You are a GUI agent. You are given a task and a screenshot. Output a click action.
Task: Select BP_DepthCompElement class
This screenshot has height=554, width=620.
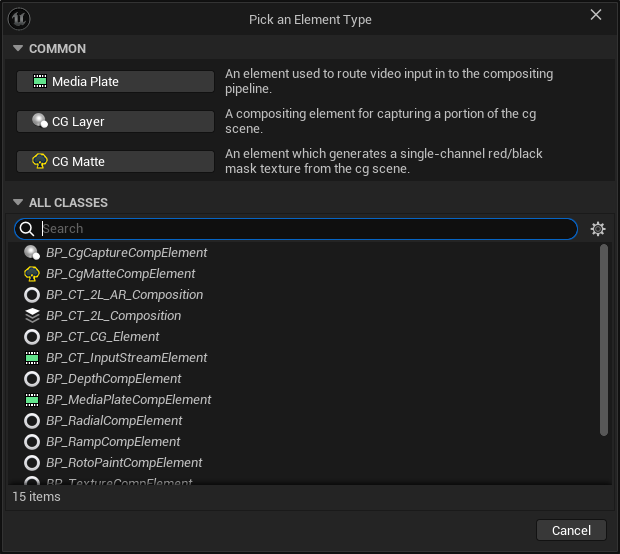(113, 379)
